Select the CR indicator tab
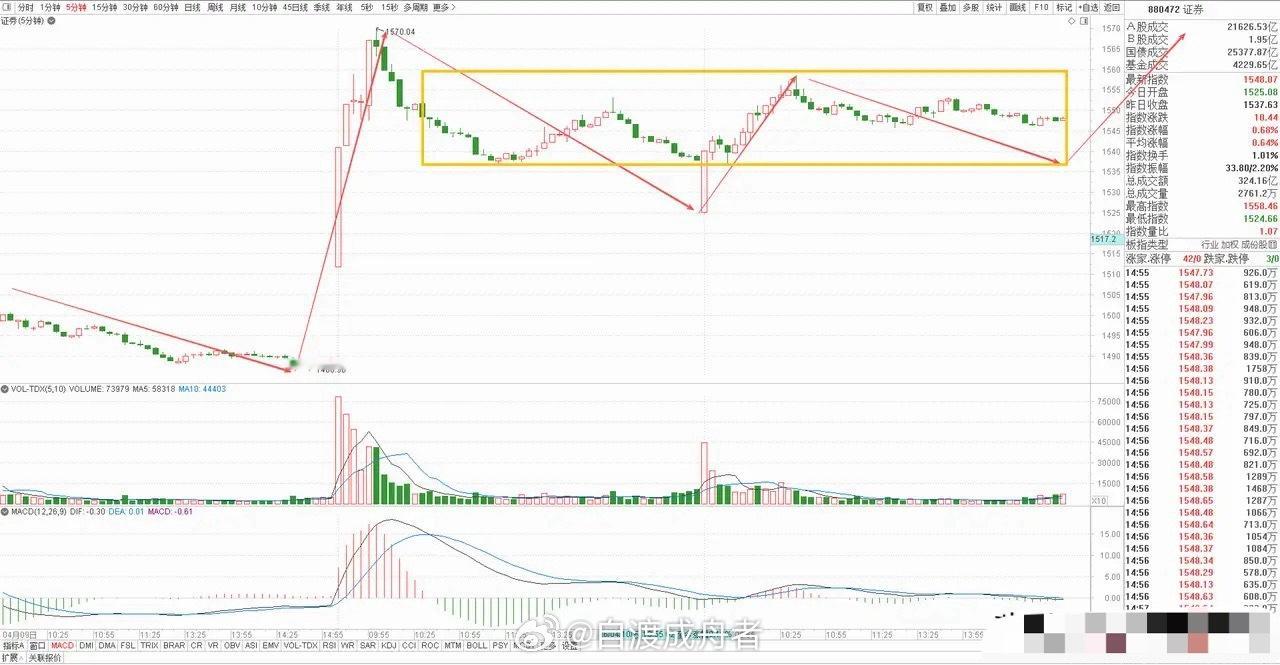This screenshot has width=1280, height=665. click(x=196, y=646)
